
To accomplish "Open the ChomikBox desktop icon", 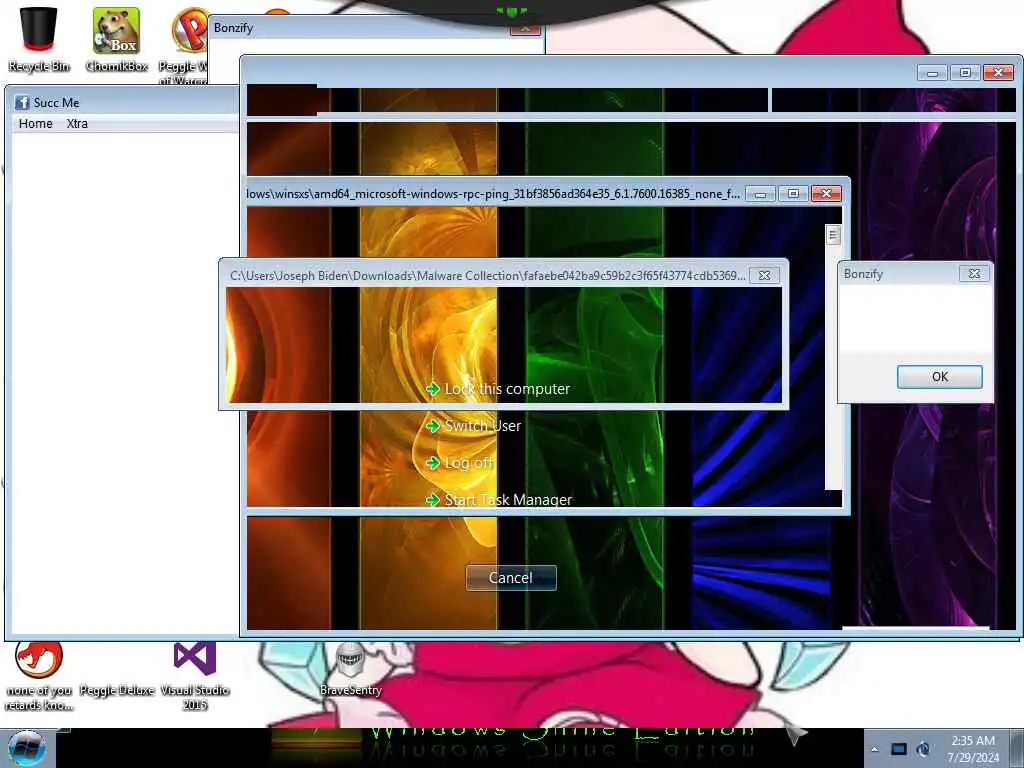I will click(116, 39).
